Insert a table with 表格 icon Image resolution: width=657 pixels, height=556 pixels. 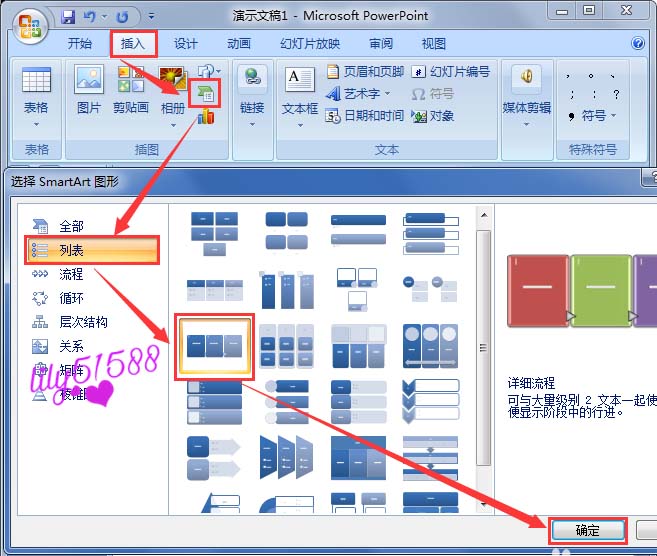[x=36, y=80]
